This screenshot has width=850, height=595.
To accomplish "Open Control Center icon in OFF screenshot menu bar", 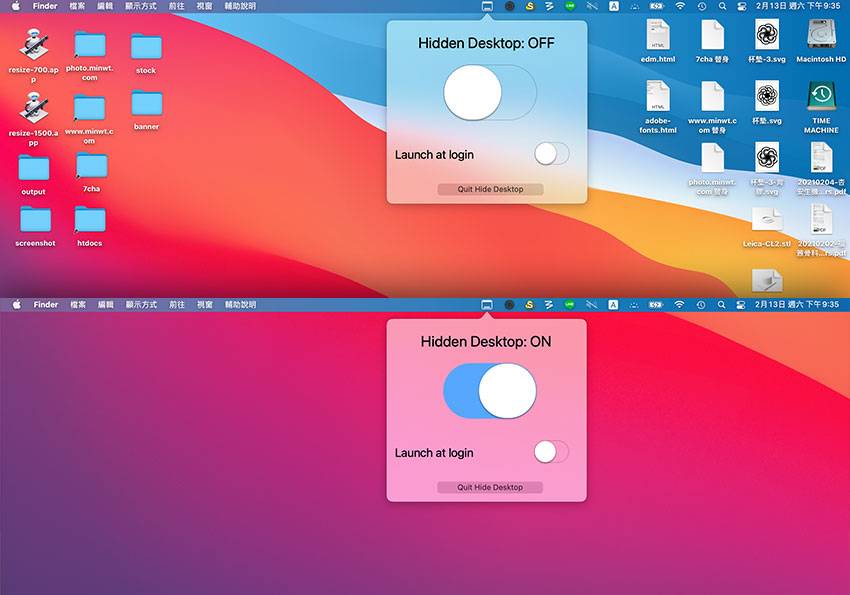I will click(x=742, y=7).
